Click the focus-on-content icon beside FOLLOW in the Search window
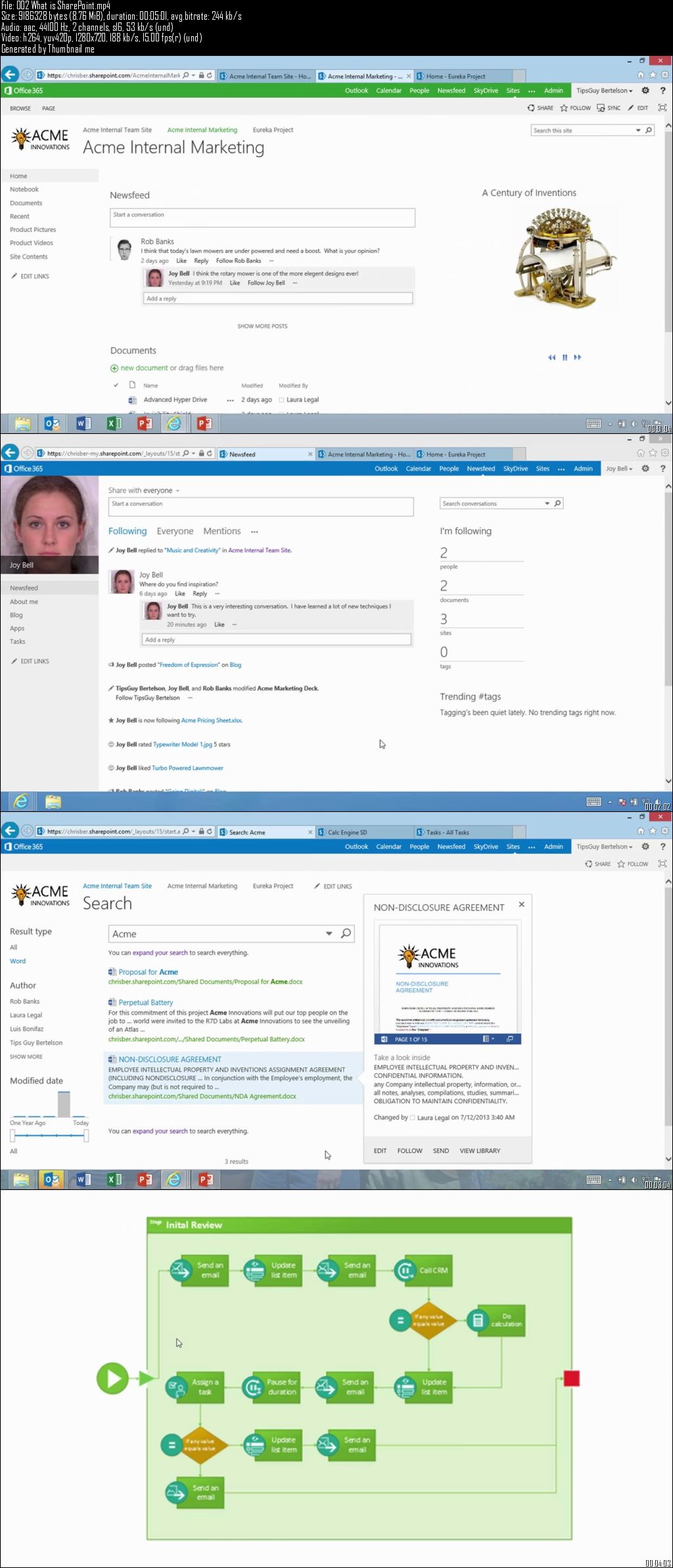The height and width of the screenshot is (1568, 673). (x=662, y=864)
